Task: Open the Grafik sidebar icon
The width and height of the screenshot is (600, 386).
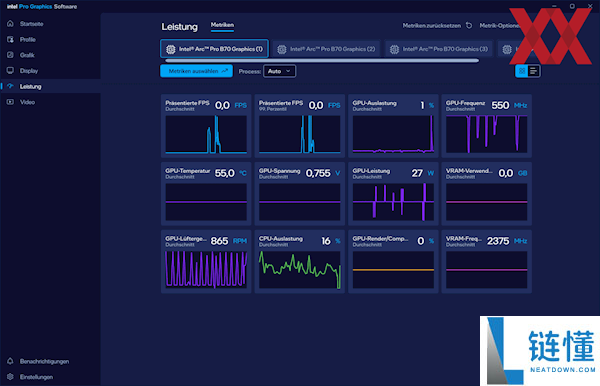Action: pos(10,55)
